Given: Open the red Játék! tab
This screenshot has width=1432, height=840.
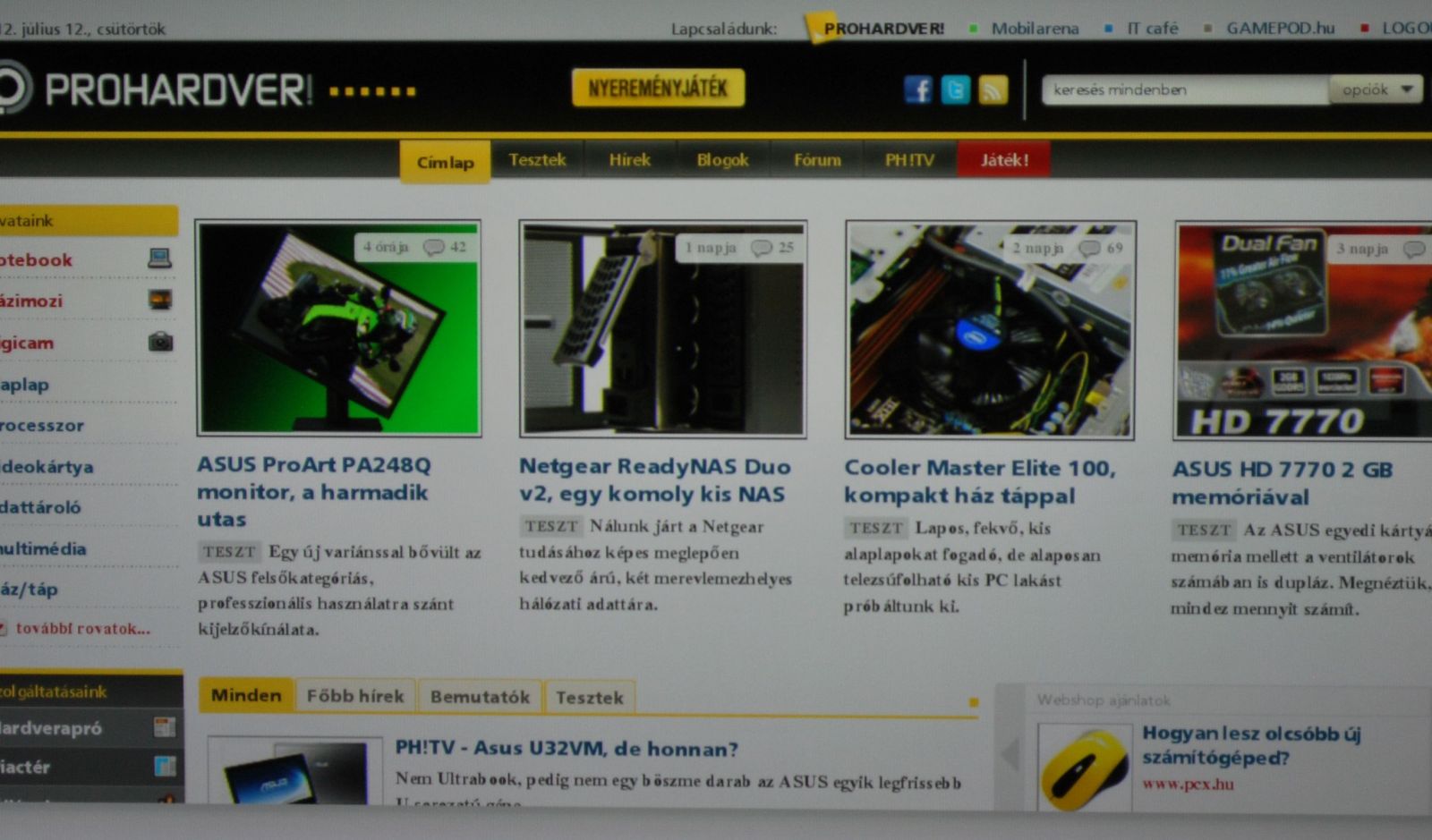Looking at the screenshot, I should coord(1004,160).
